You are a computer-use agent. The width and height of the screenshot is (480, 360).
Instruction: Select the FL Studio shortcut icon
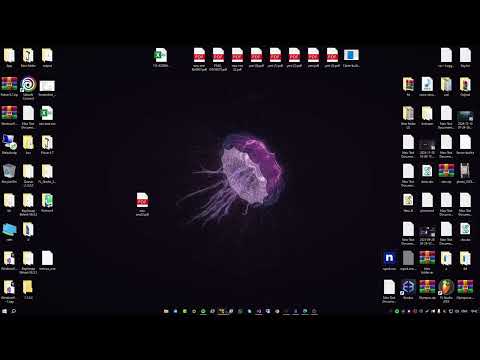pos(446,288)
